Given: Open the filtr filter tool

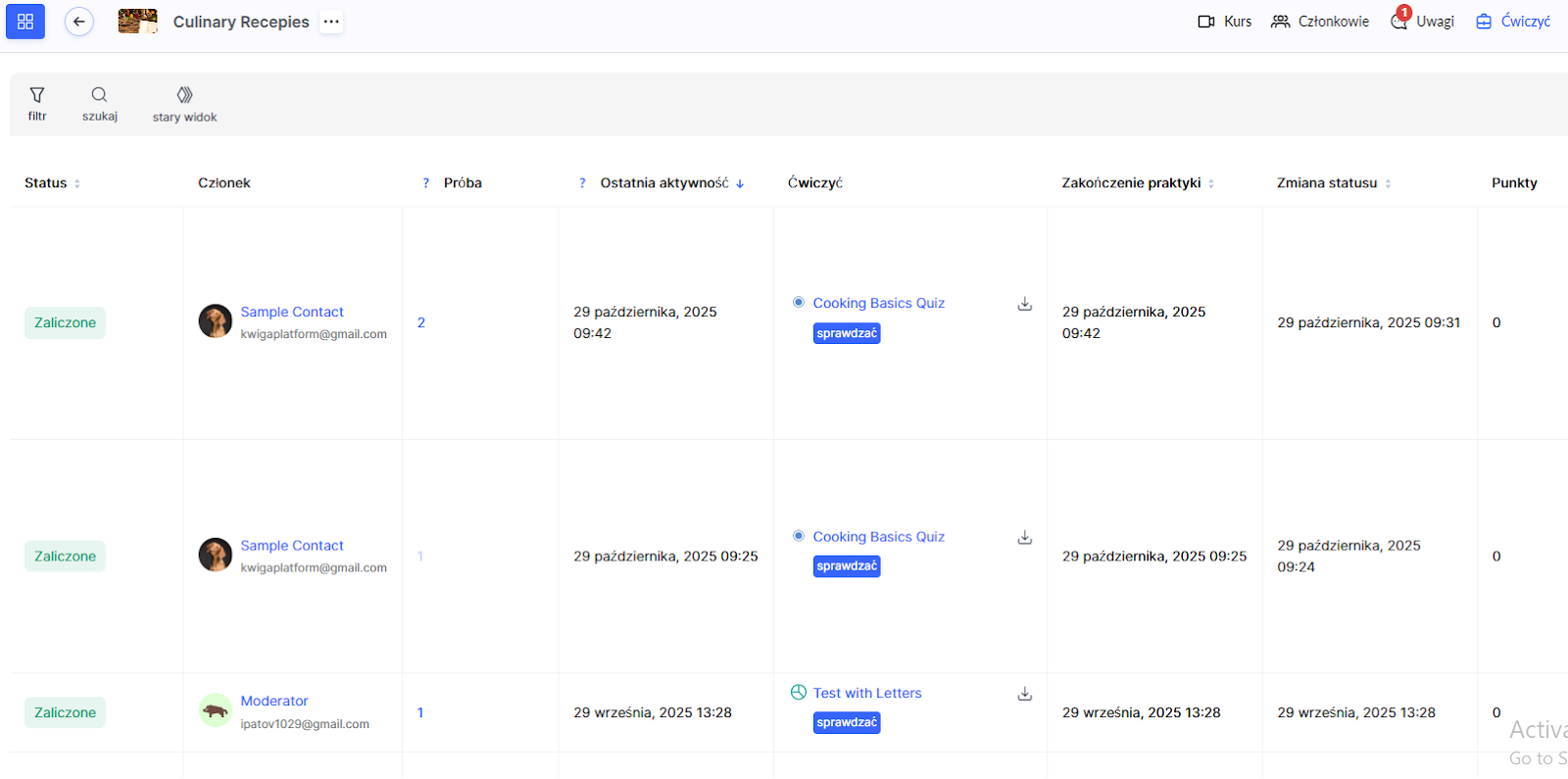Looking at the screenshot, I should (37, 103).
